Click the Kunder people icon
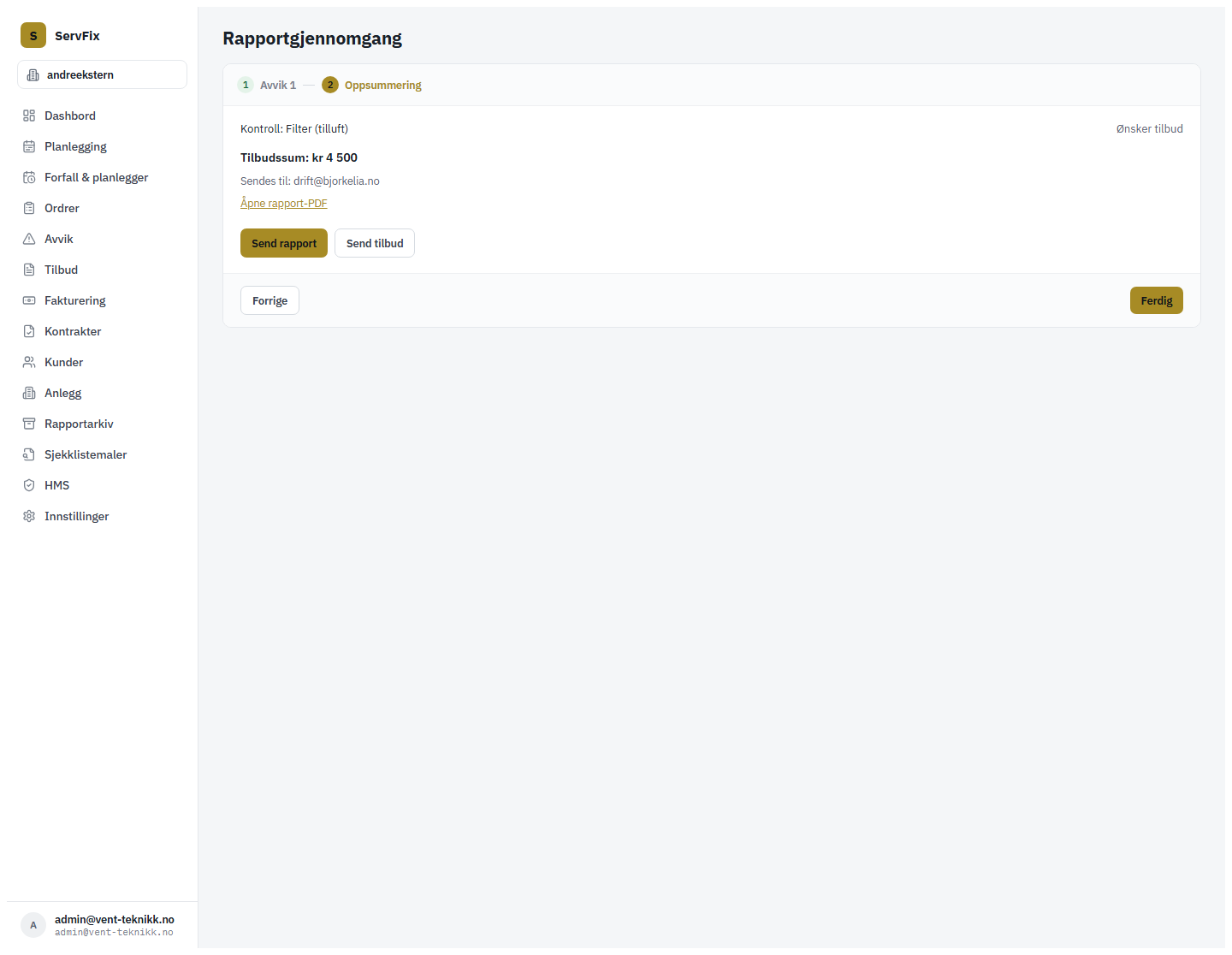Screen dimensions: 1232x955 29,362
